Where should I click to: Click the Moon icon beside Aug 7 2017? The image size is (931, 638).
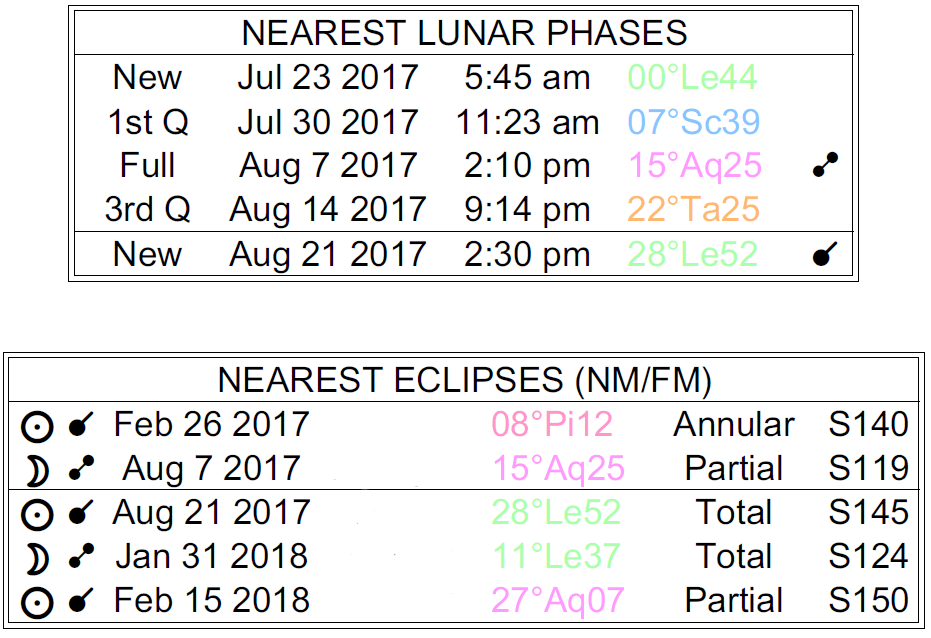36,469
